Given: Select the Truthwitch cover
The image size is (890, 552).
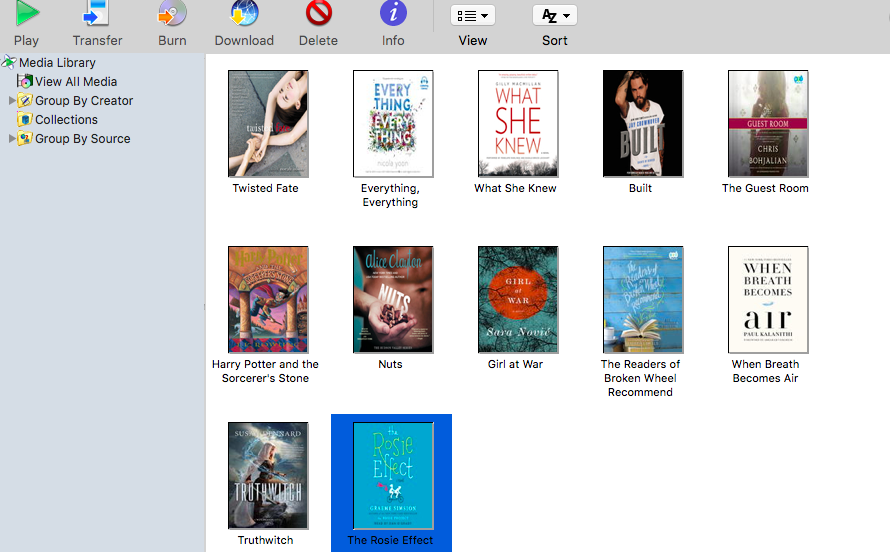Looking at the screenshot, I should (268, 475).
